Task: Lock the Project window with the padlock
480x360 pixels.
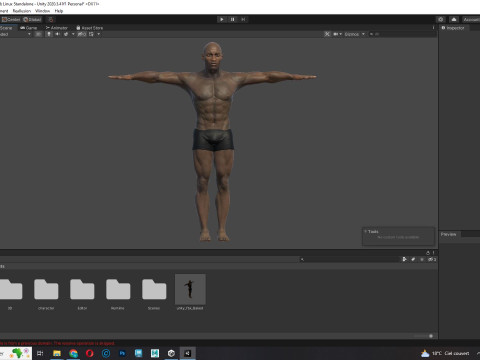Action: pos(428,253)
